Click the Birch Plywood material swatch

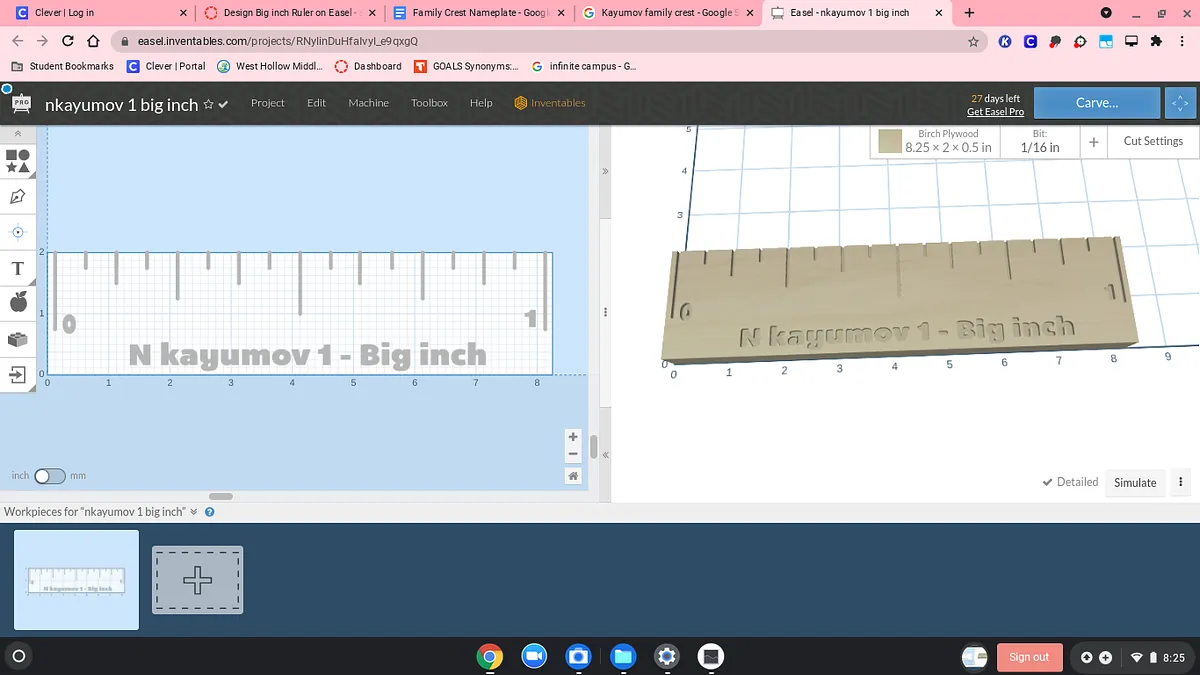890,141
